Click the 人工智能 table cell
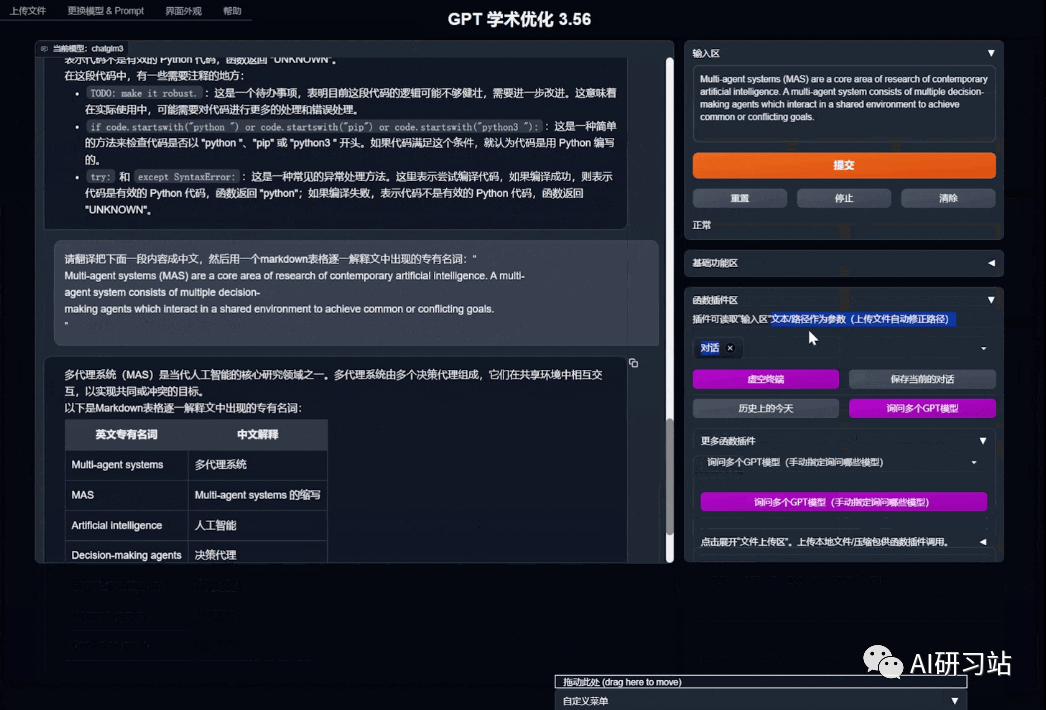 coord(257,525)
